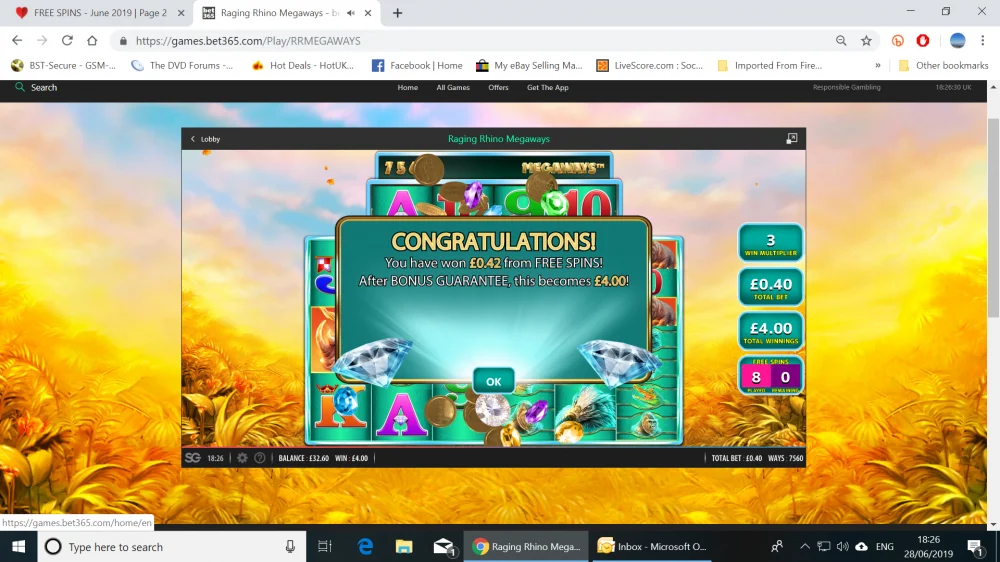Open the Home menu item
This screenshot has height=562, width=1000.
(408, 87)
